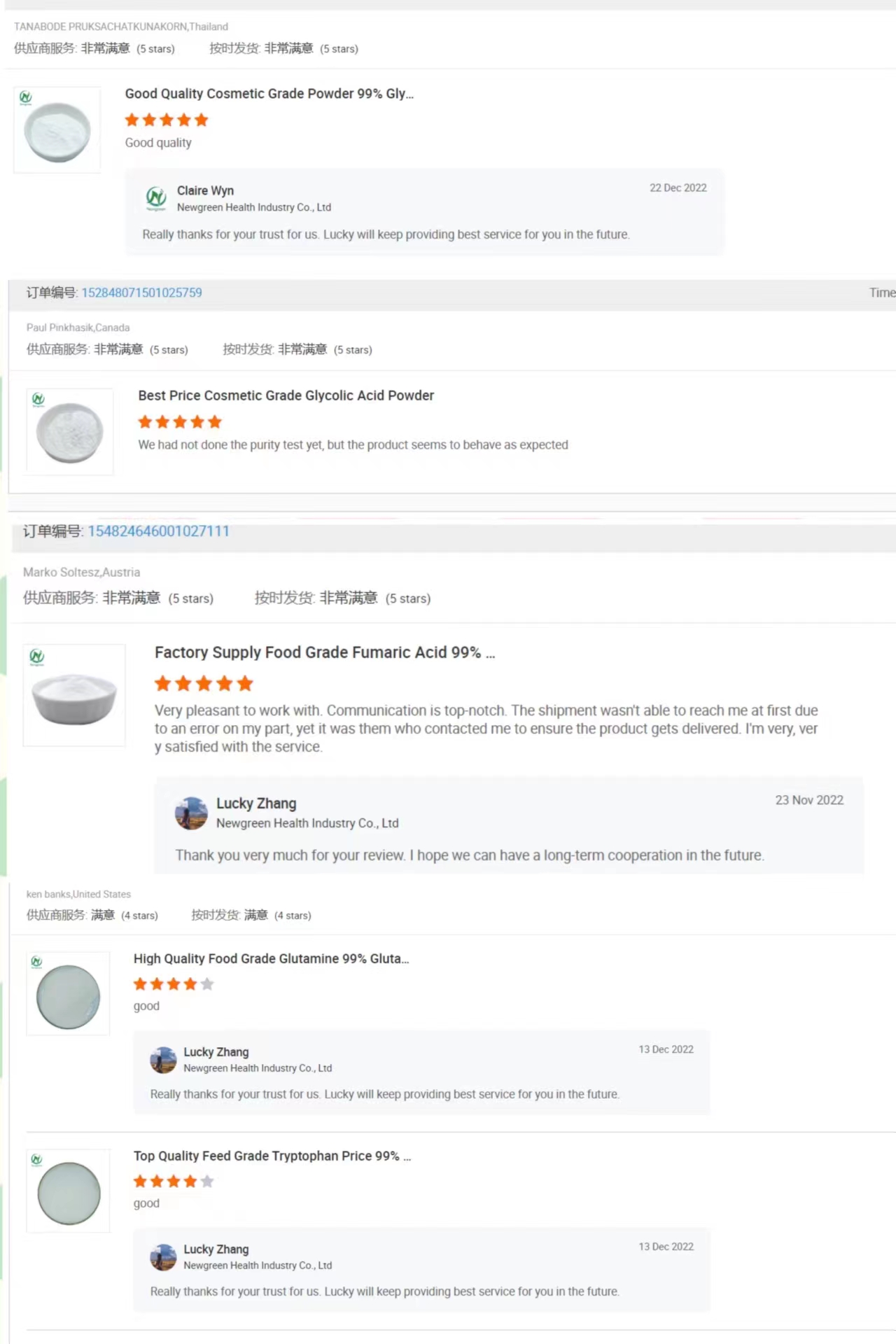Viewport: 896px width, 1344px height.
Task: Click the Tryptophan product thumbnail
Action: pos(68,1191)
